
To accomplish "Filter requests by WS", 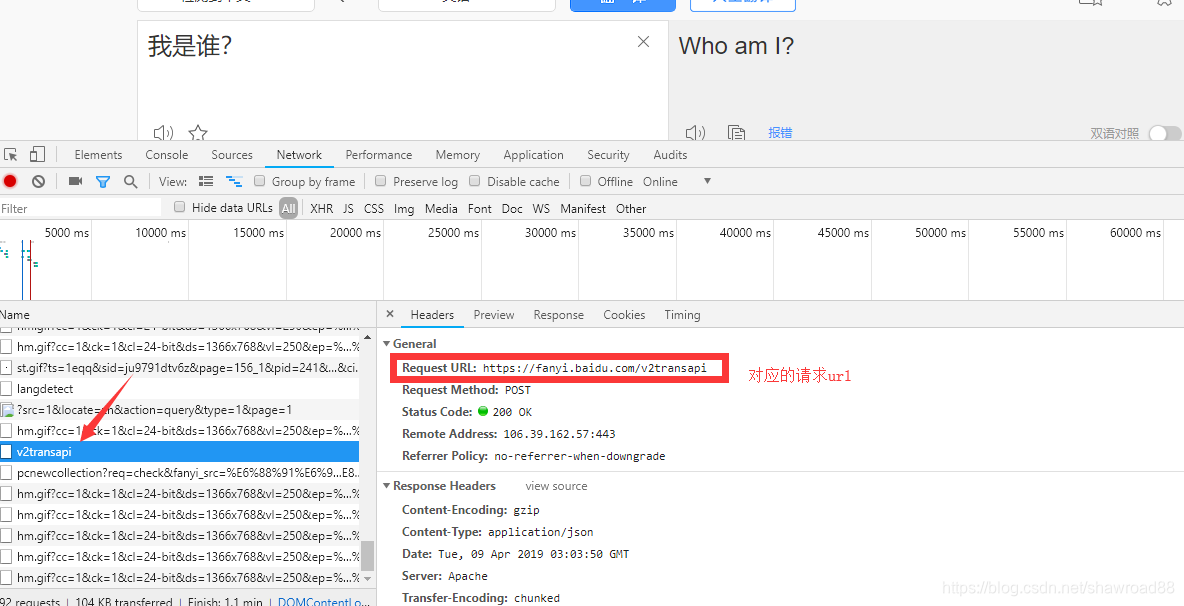I will [x=541, y=208].
